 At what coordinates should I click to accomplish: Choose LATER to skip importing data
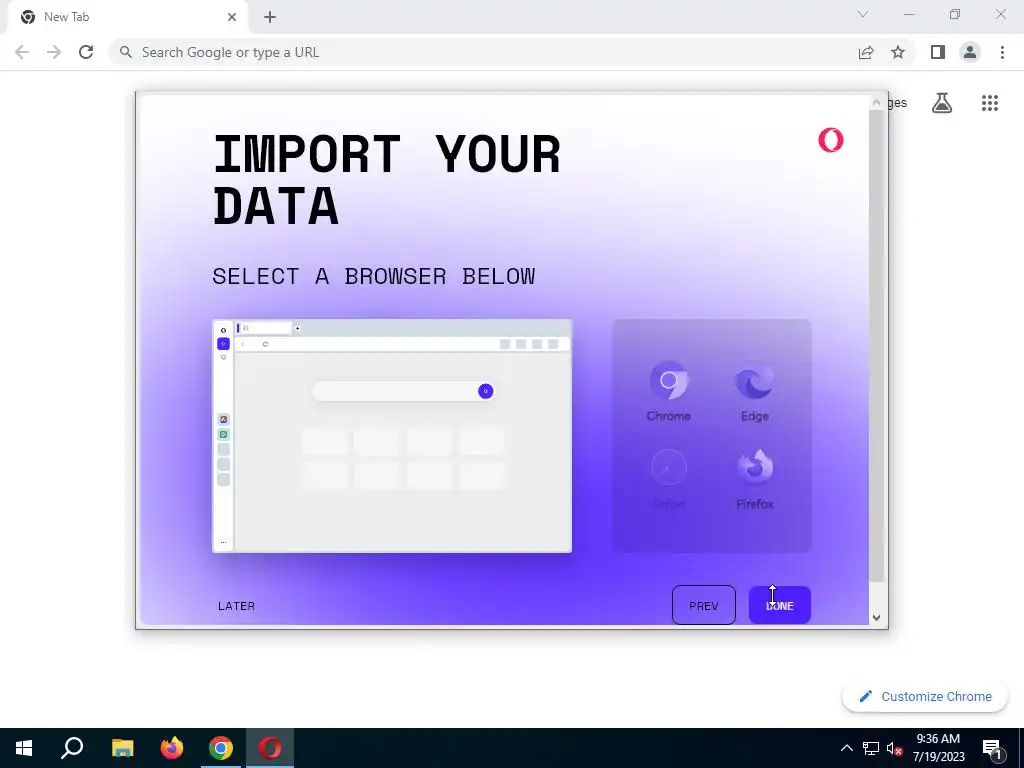pyautogui.click(x=236, y=606)
